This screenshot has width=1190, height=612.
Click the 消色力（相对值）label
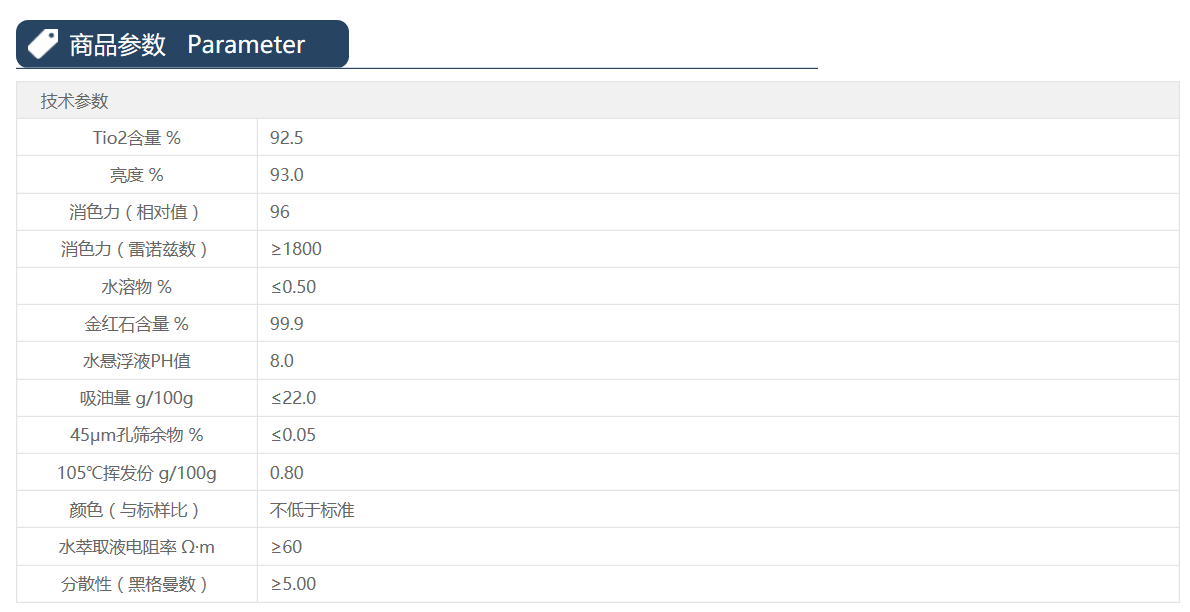click(137, 212)
